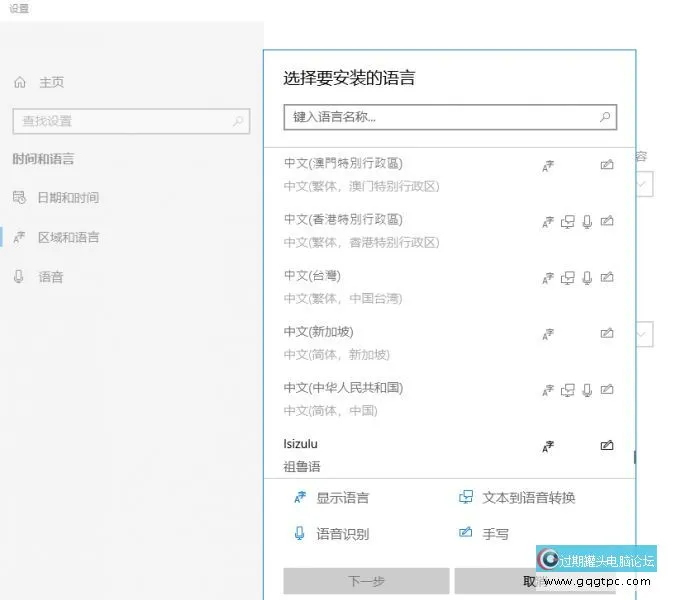Select 中文(香港特別行政區) language

tap(449, 231)
